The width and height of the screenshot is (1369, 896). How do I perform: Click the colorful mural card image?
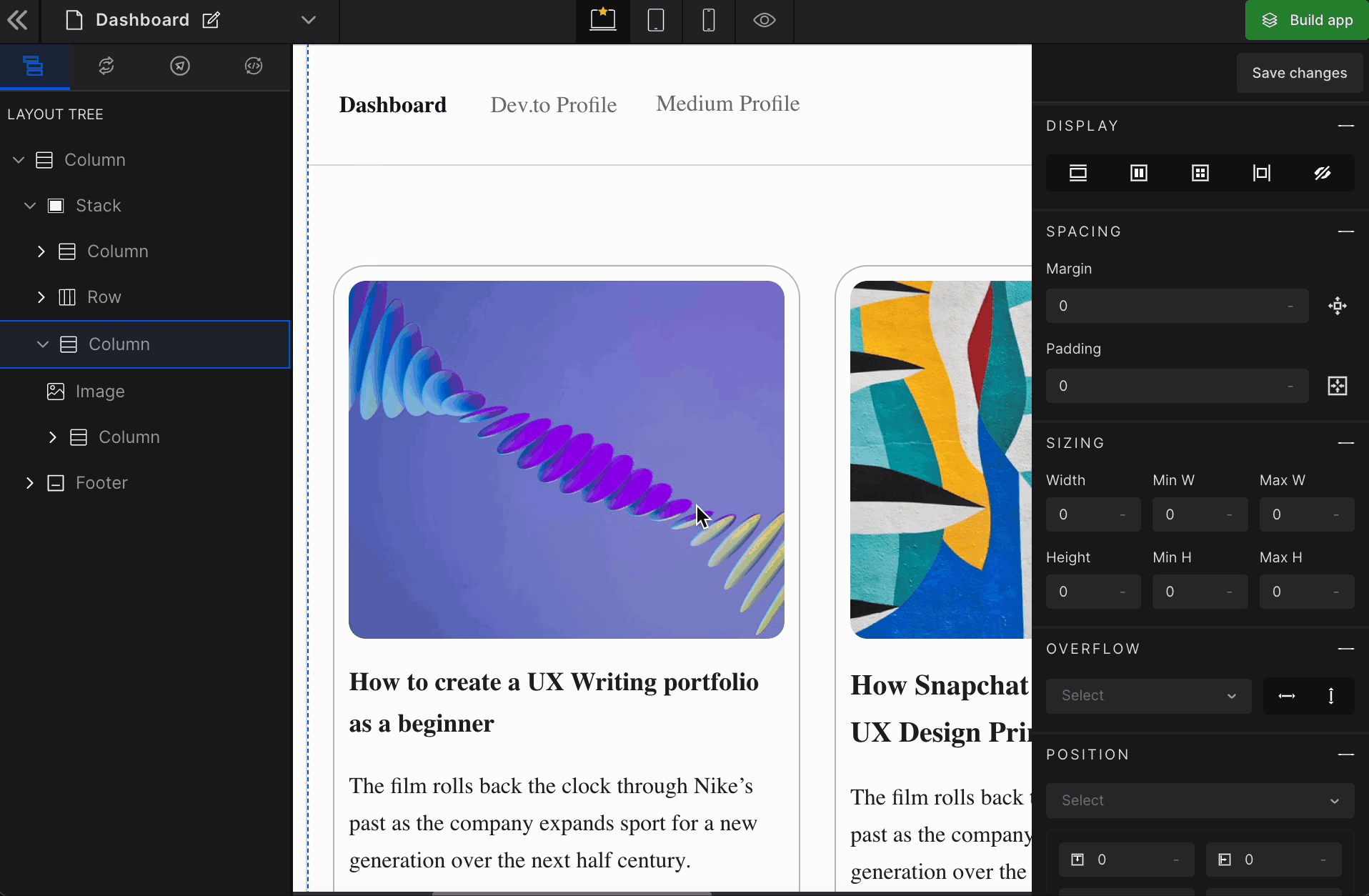(941, 459)
